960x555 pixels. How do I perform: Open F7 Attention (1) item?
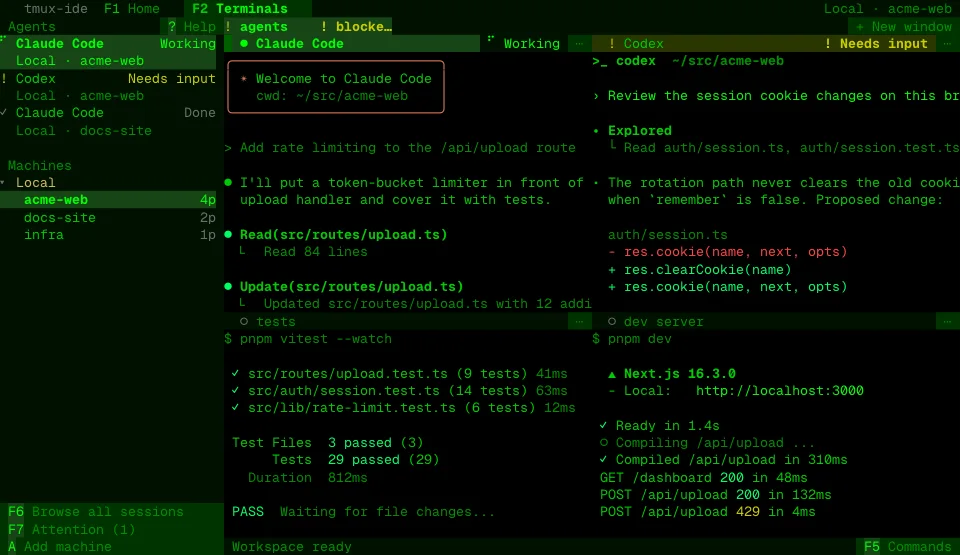[x=71, y=529]
